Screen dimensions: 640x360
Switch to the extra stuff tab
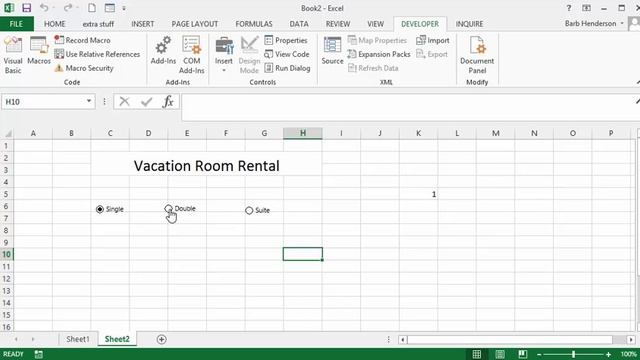tap(98, 24)
